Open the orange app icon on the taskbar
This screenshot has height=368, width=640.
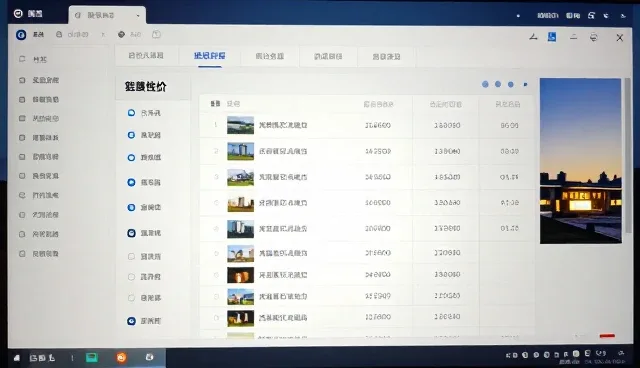121,358
